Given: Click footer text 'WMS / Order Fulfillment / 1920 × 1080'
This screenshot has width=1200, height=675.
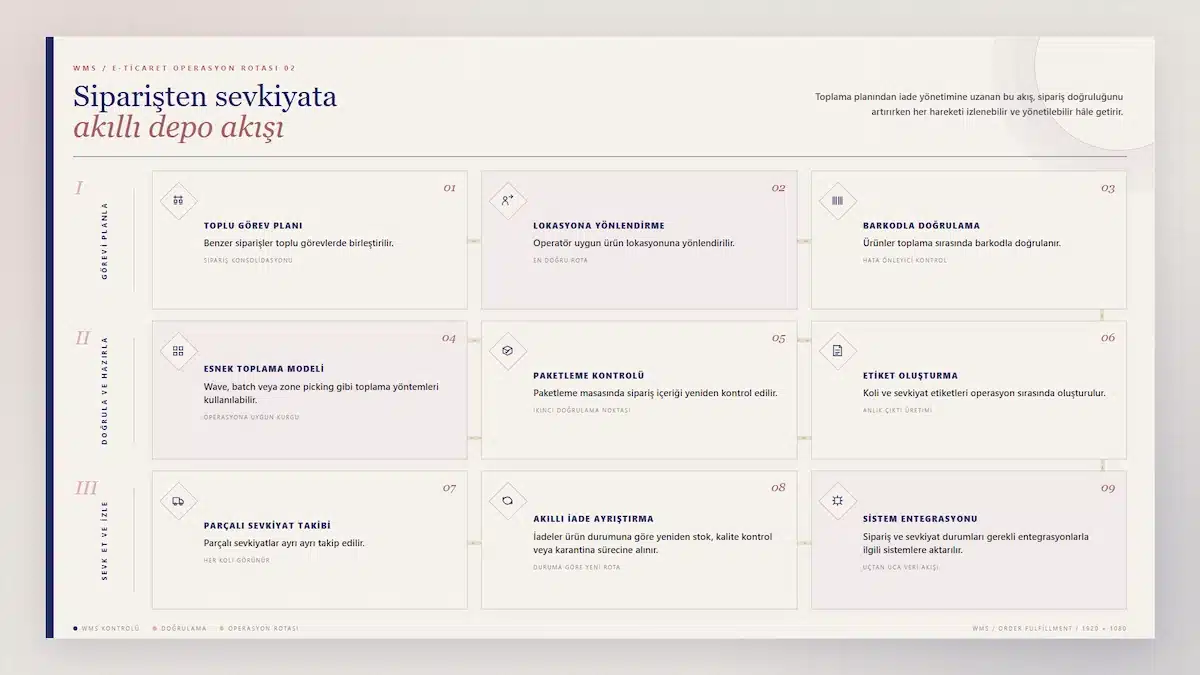Looking at the screenshot, I should click(1049, 629).
